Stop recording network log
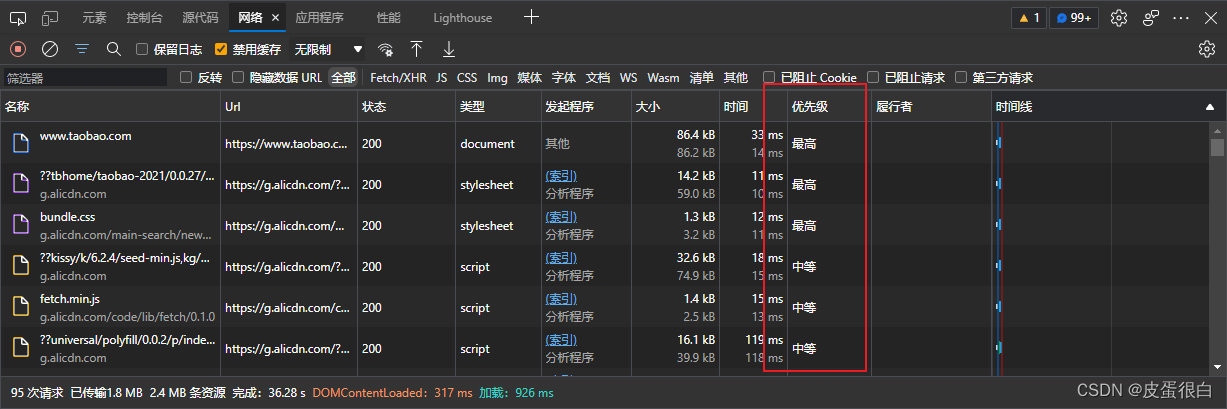1227x409 pixels. pyautogui.click(x=18, y=49)
